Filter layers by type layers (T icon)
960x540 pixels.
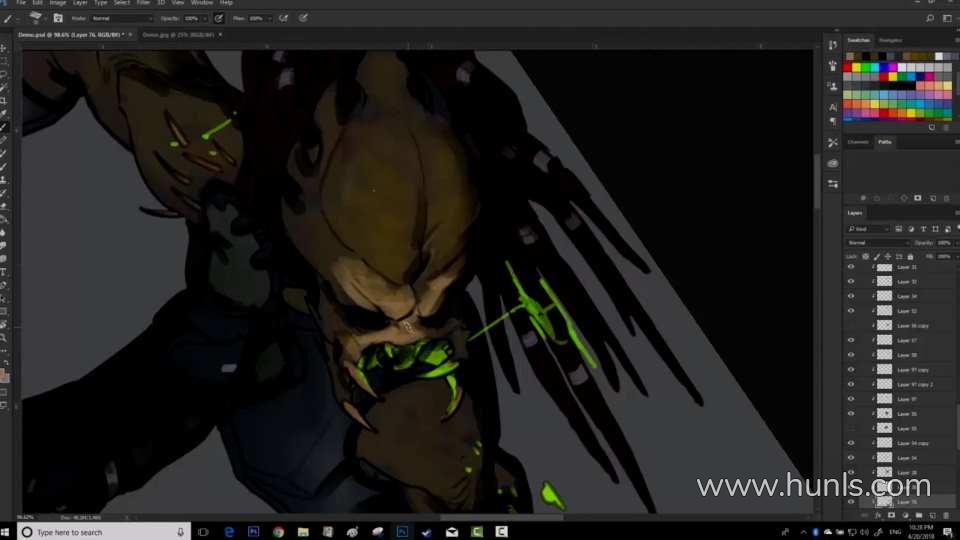pyautogui.click(x=923, y=229)
